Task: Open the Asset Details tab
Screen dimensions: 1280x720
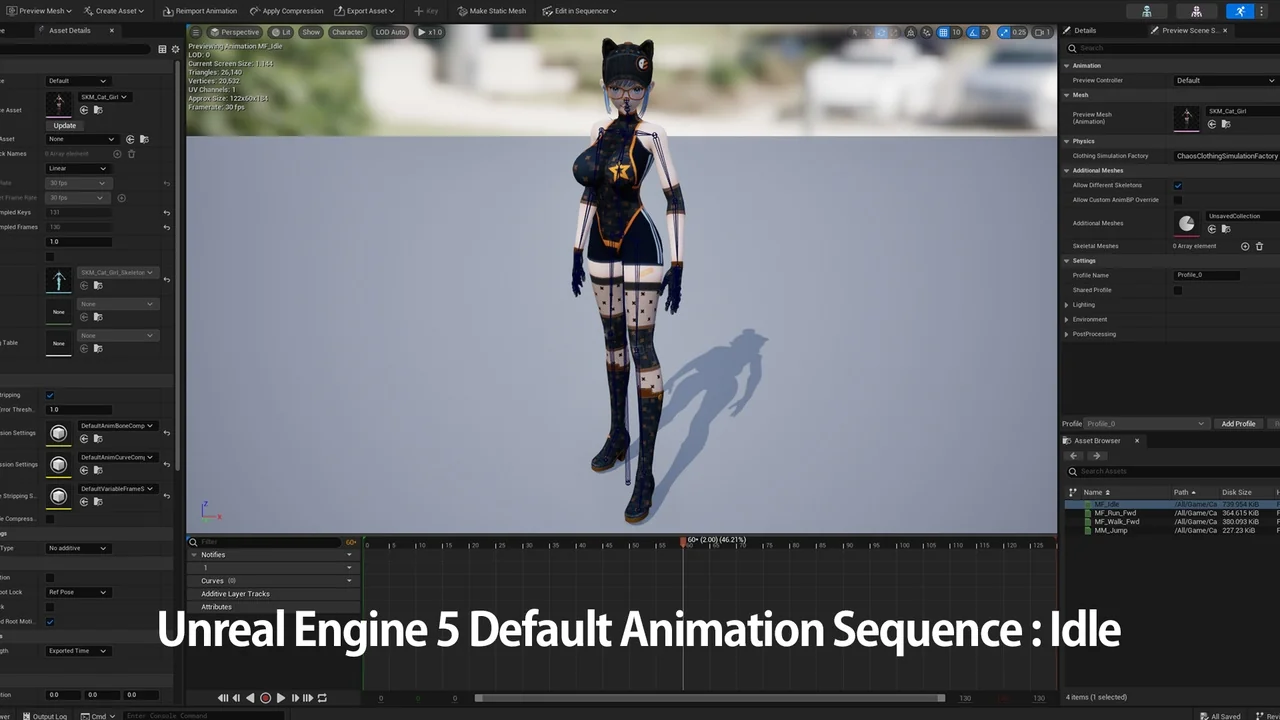Action: coord(70,31)
